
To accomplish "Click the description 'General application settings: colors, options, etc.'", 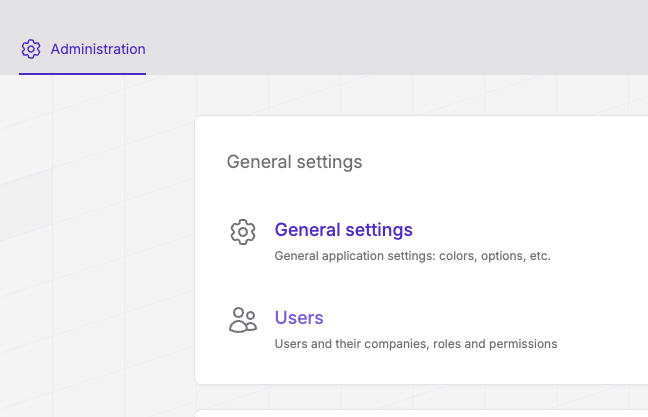I will pos(412,256).
